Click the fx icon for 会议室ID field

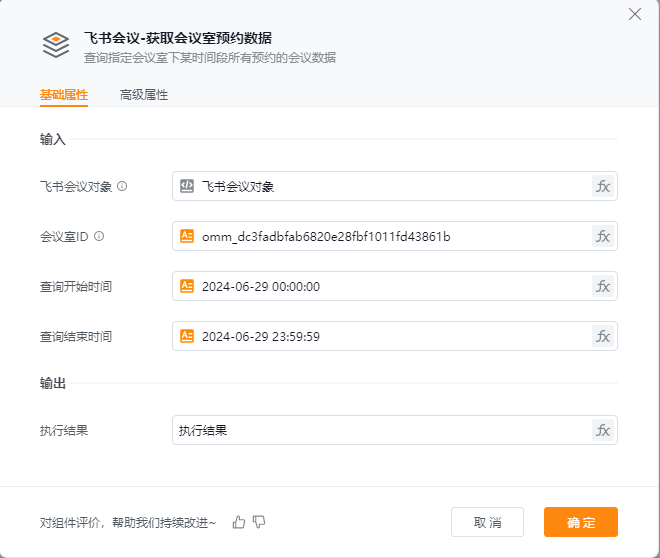(x=603, y=236)
